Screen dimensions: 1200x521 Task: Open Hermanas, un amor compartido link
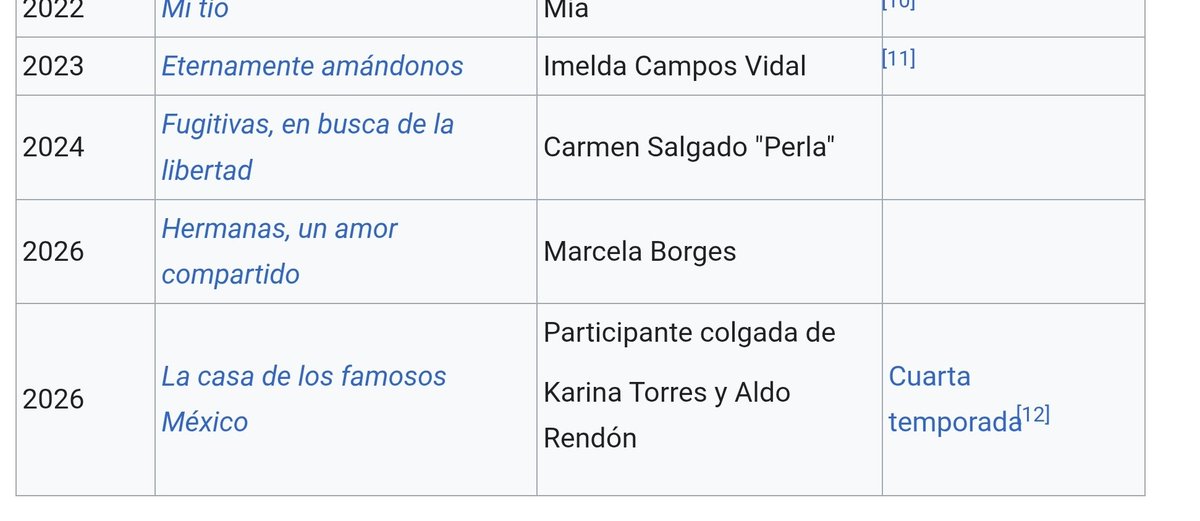(x=280, y=251)
